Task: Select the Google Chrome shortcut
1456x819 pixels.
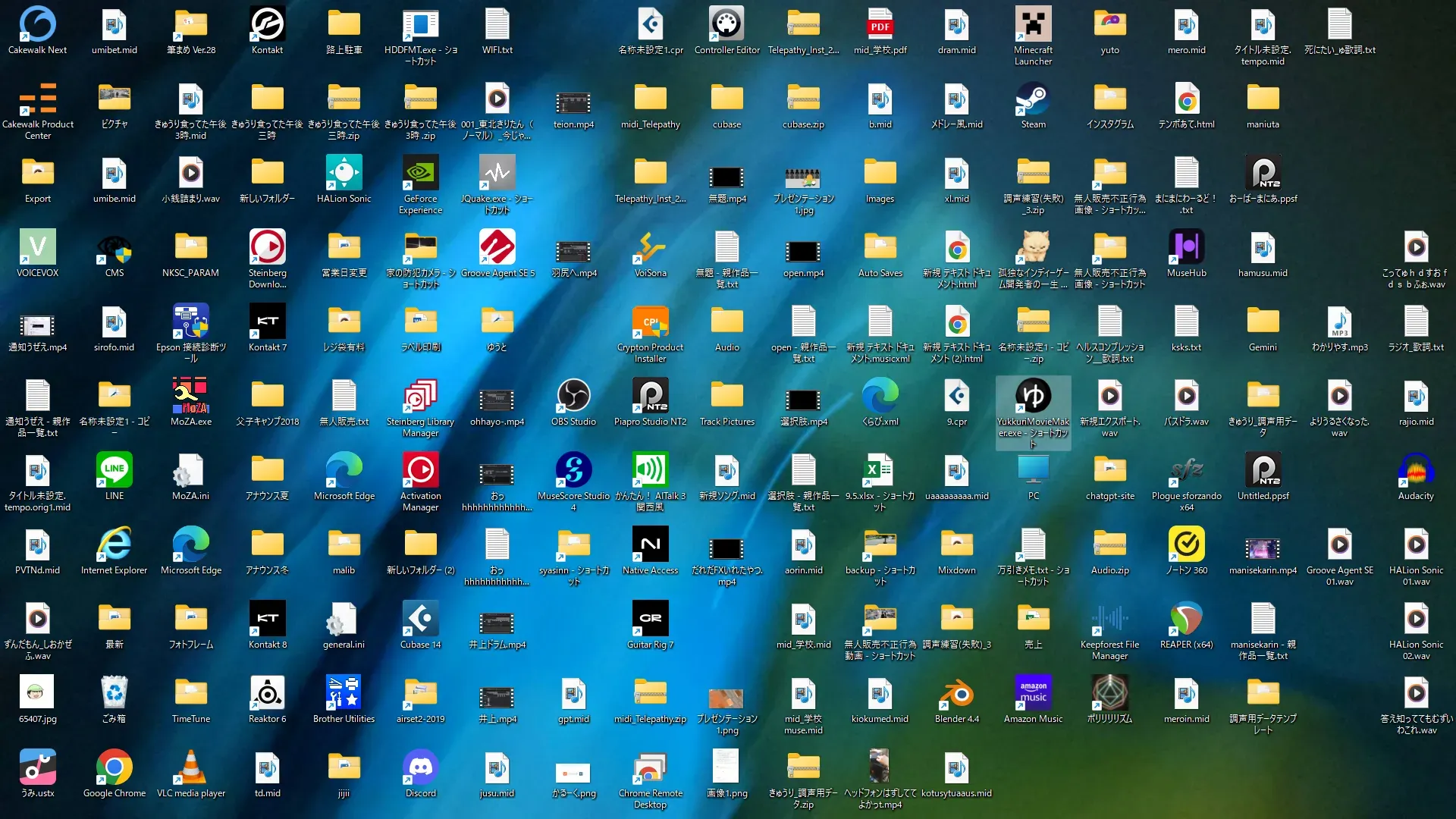Action: coord(114,768)
